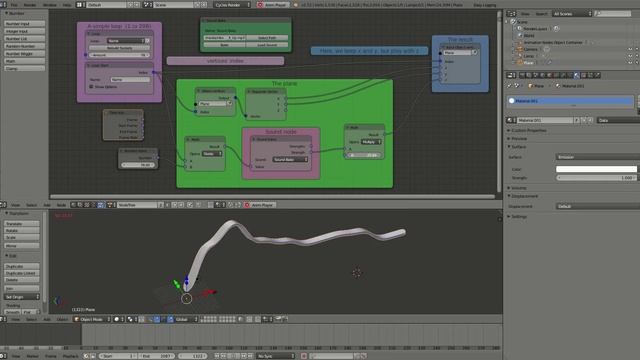Toggle Plane visibility eye in outliner
The image size is (640, 360).
pyautogui.click(x=630, y=62)
